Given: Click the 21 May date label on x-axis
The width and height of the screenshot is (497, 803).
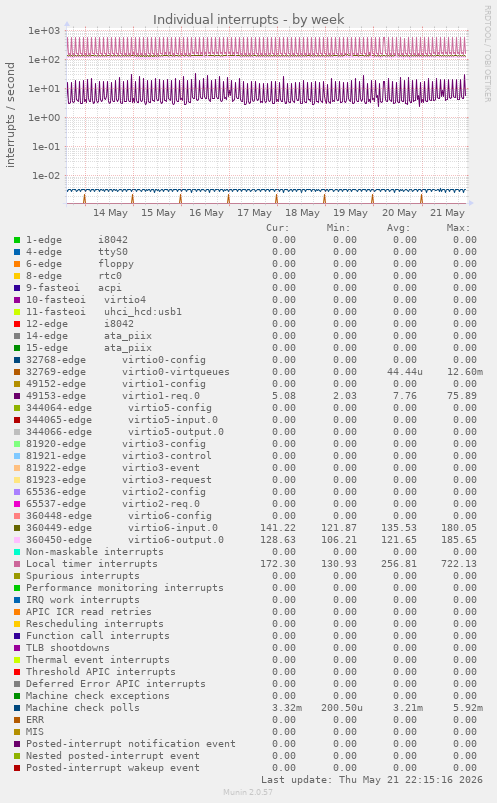Looking at the screenshot, I should coord(447,213).
